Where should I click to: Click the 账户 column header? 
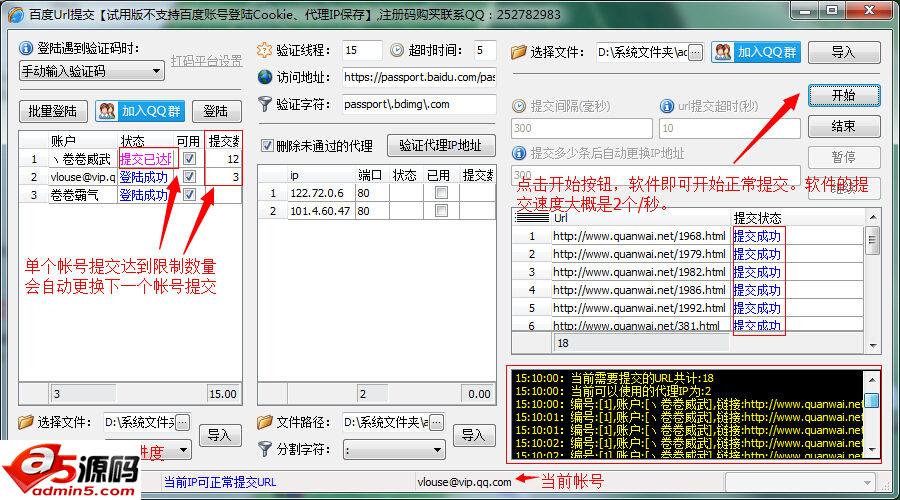point(83,141)
